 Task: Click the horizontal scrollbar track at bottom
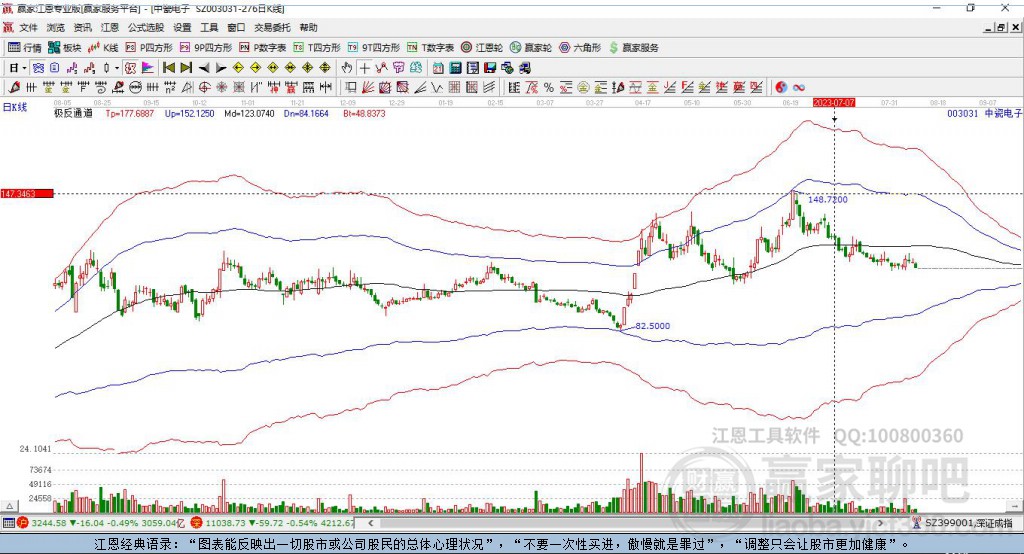click(627, 523)
